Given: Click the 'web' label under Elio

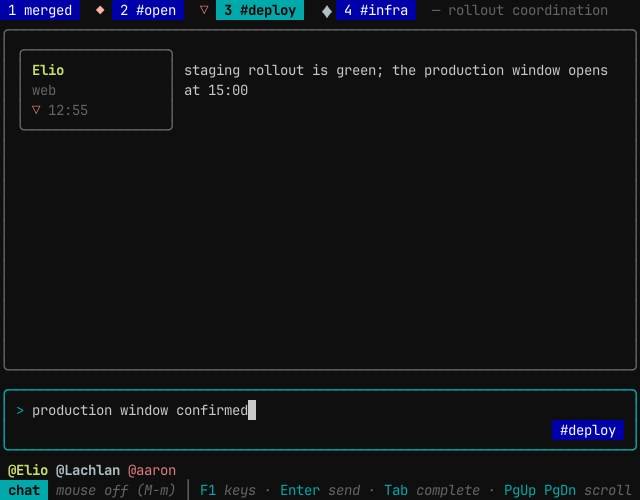Looking at the screenshot, I should coord(44,90).
